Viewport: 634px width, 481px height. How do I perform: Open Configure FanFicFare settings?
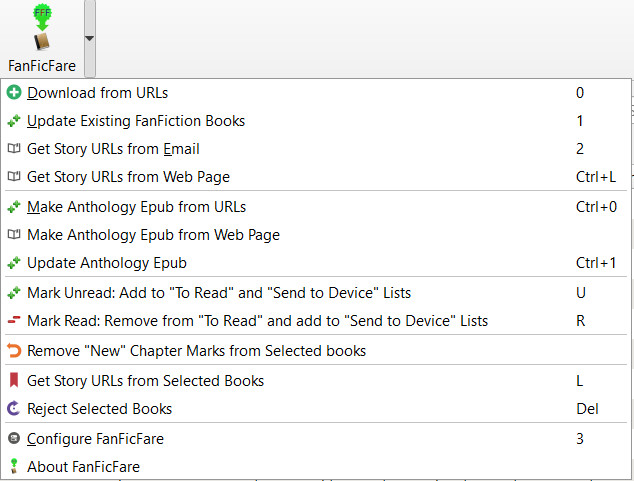coord(95,438)
